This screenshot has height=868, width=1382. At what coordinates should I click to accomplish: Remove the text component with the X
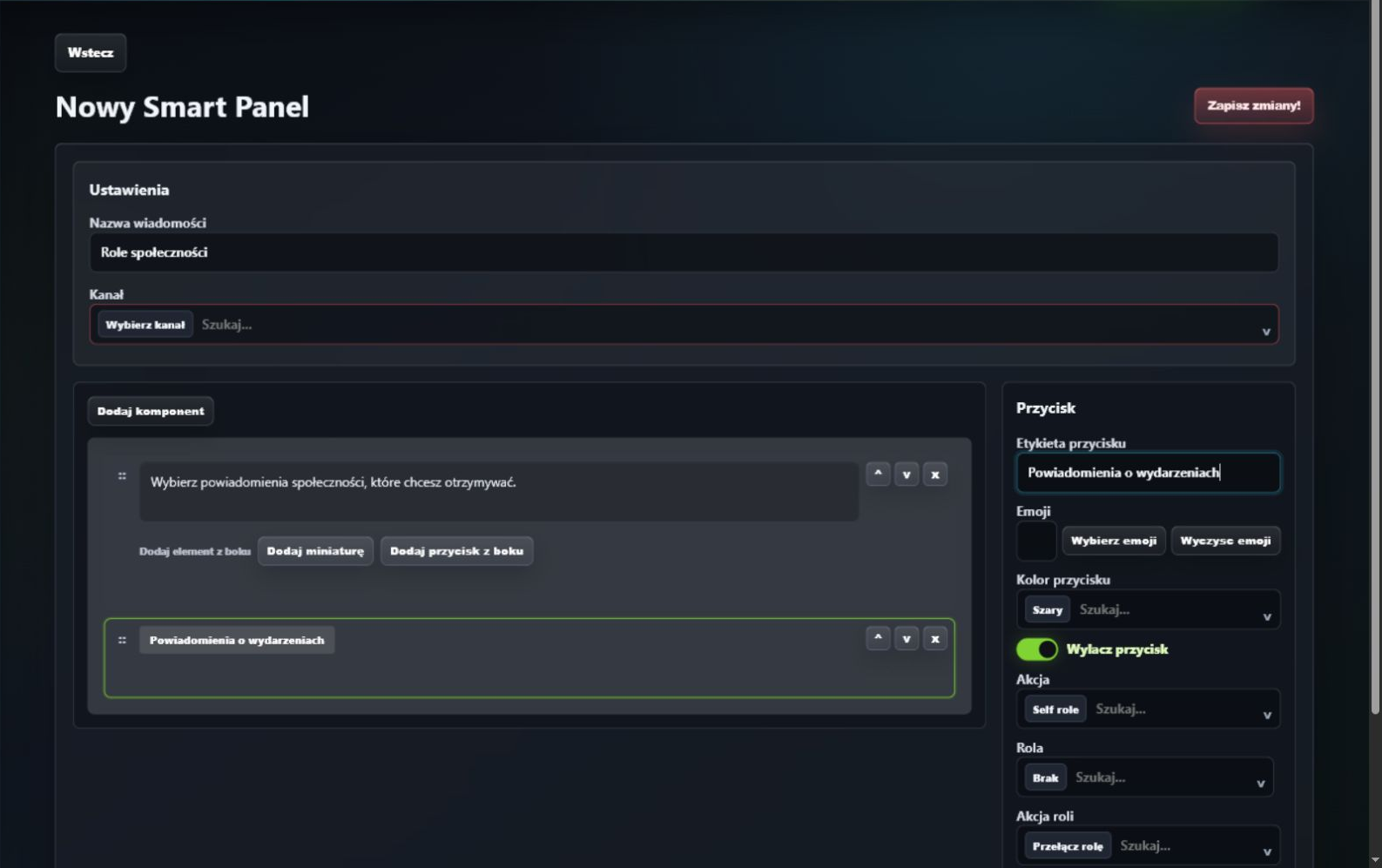(x=935, y=474)
